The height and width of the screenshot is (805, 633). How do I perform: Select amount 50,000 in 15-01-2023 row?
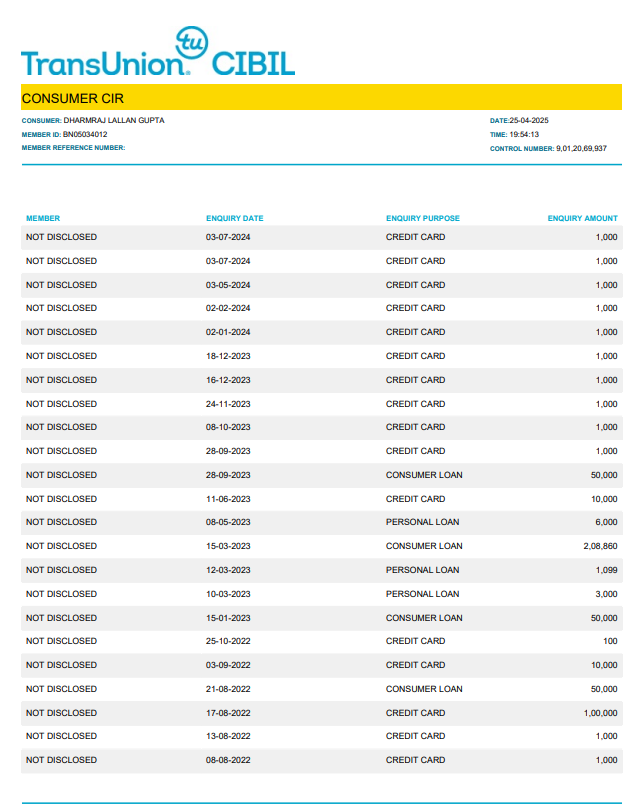coord(604,618)
